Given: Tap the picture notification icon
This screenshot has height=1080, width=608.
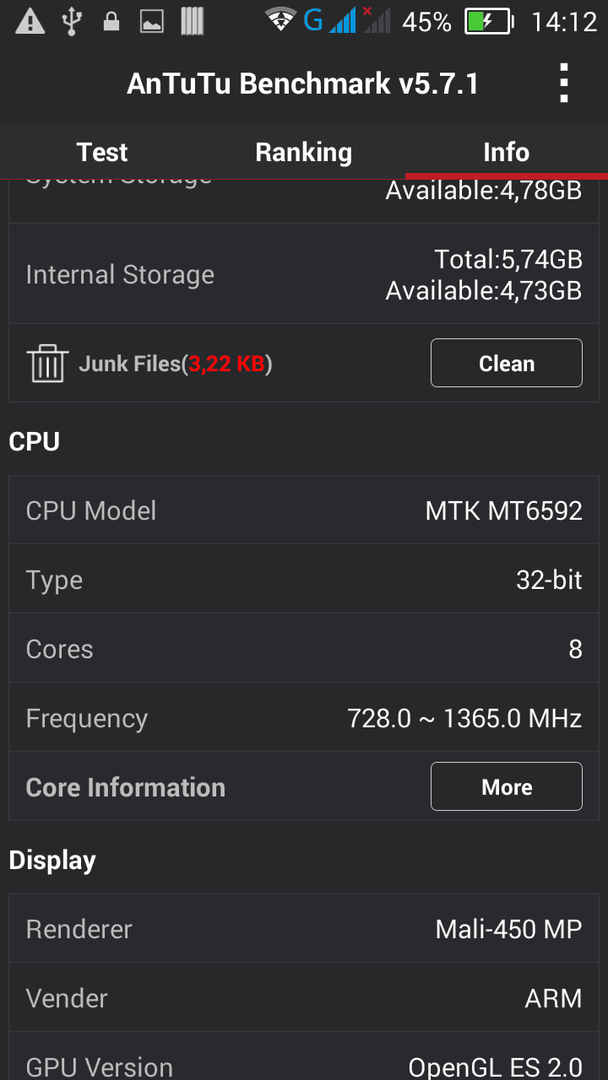Looking at the screenshot, I should 151,22.
